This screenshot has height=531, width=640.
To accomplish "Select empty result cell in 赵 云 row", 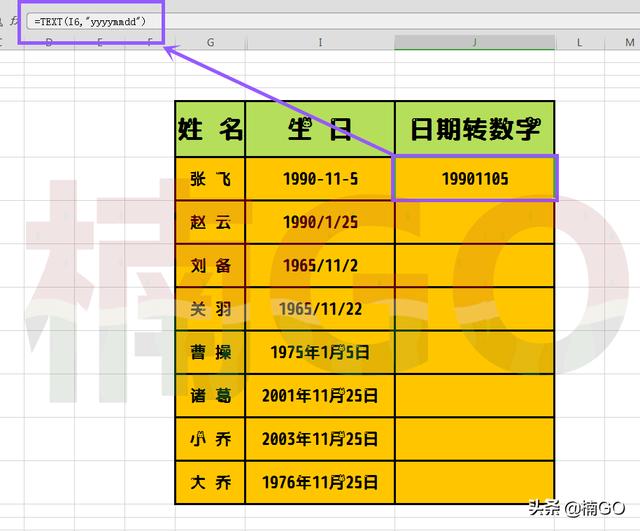I will click(x=474, y=222).
